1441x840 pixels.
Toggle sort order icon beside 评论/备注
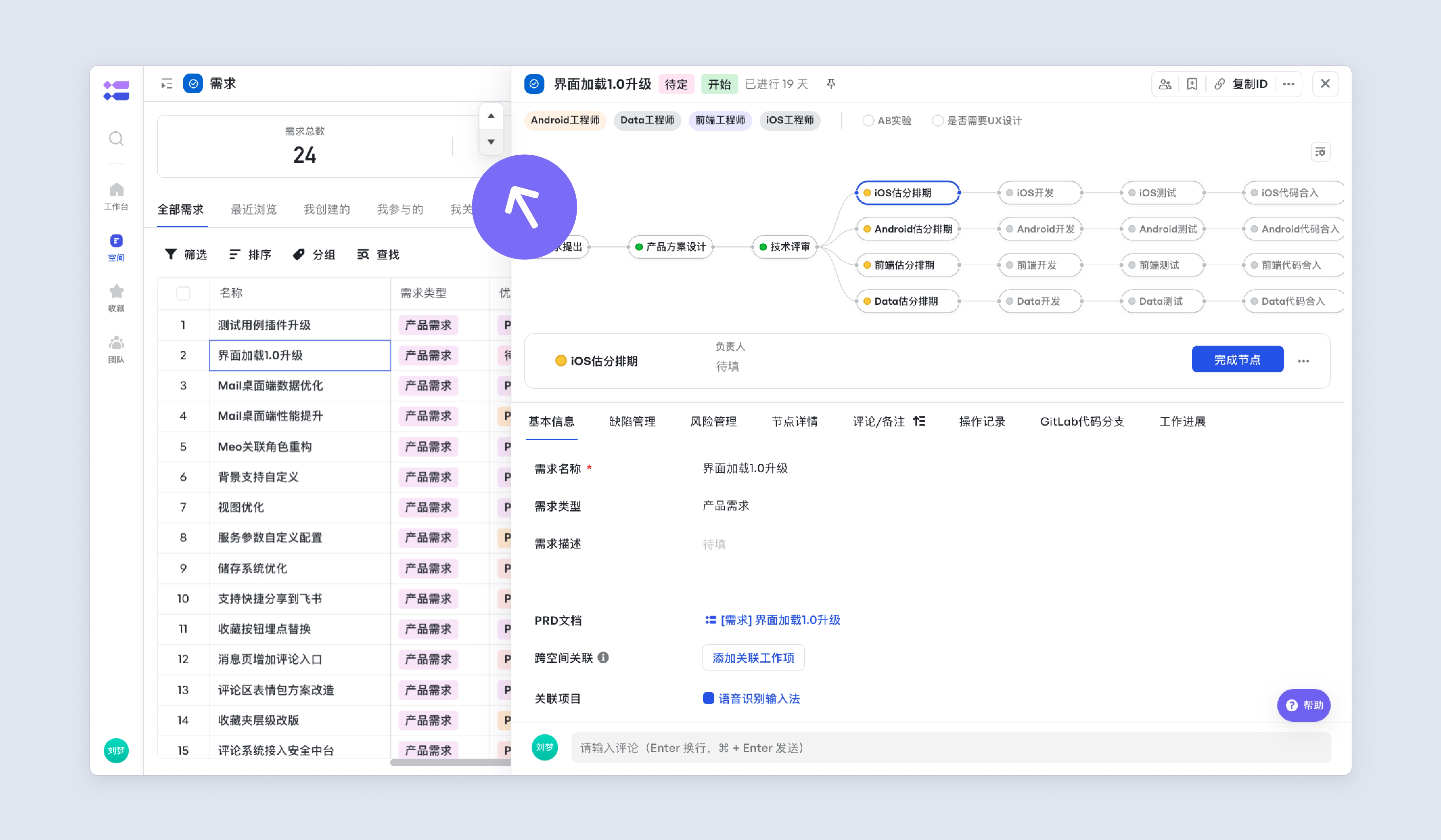(x=919, y=421)
